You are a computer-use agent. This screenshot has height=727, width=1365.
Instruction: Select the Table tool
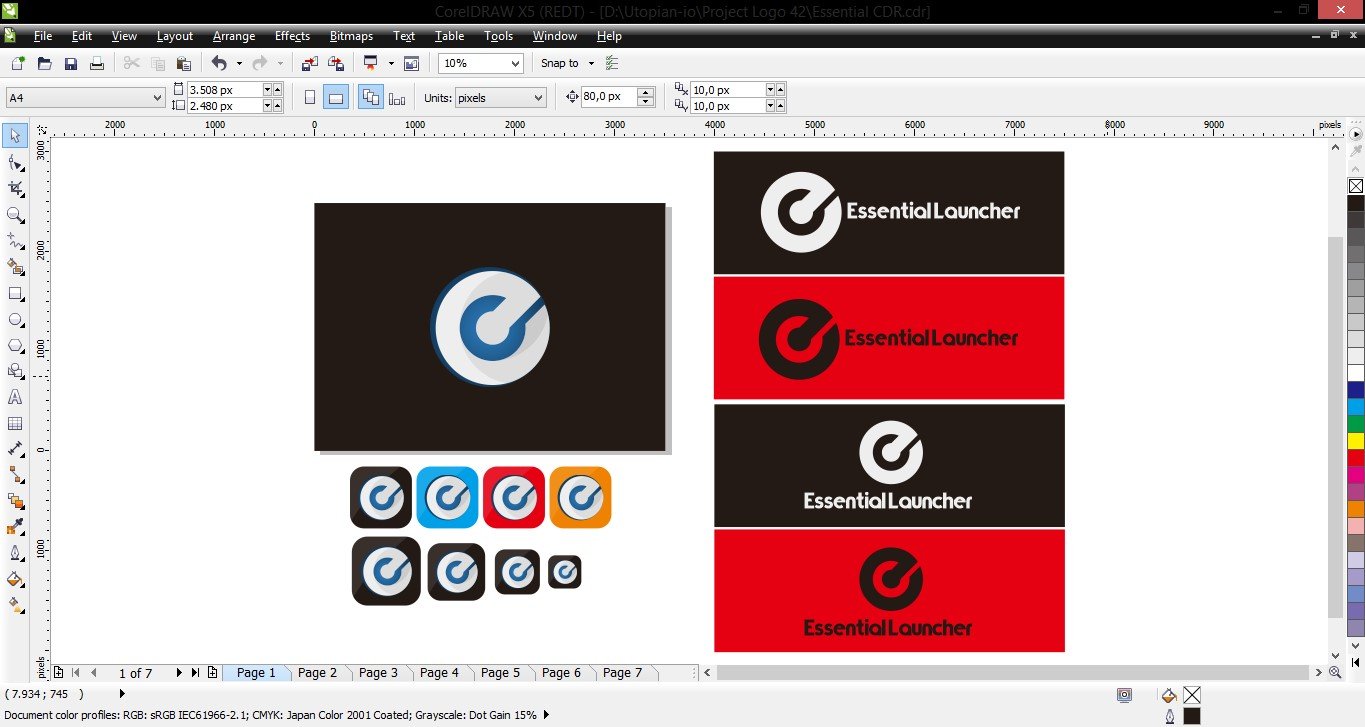click(15, 423)
